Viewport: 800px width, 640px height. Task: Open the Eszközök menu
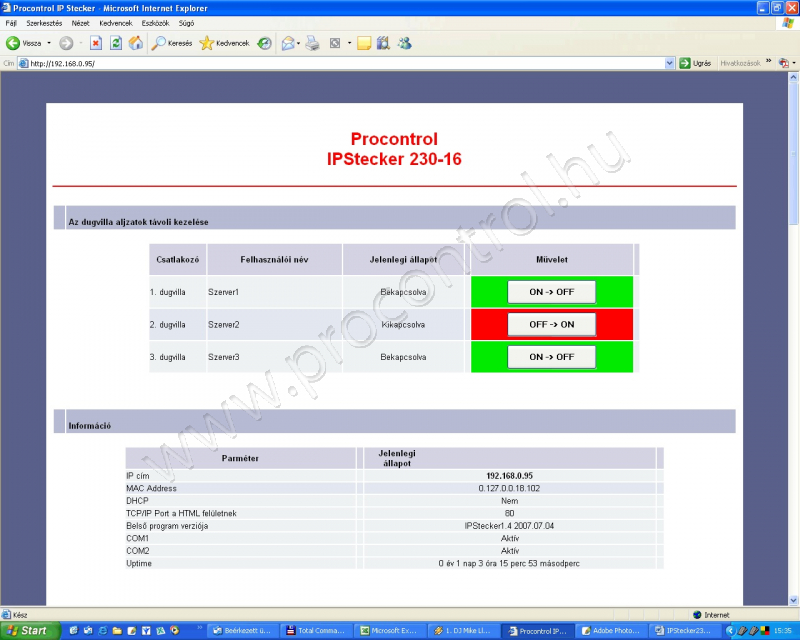(155, 23)
